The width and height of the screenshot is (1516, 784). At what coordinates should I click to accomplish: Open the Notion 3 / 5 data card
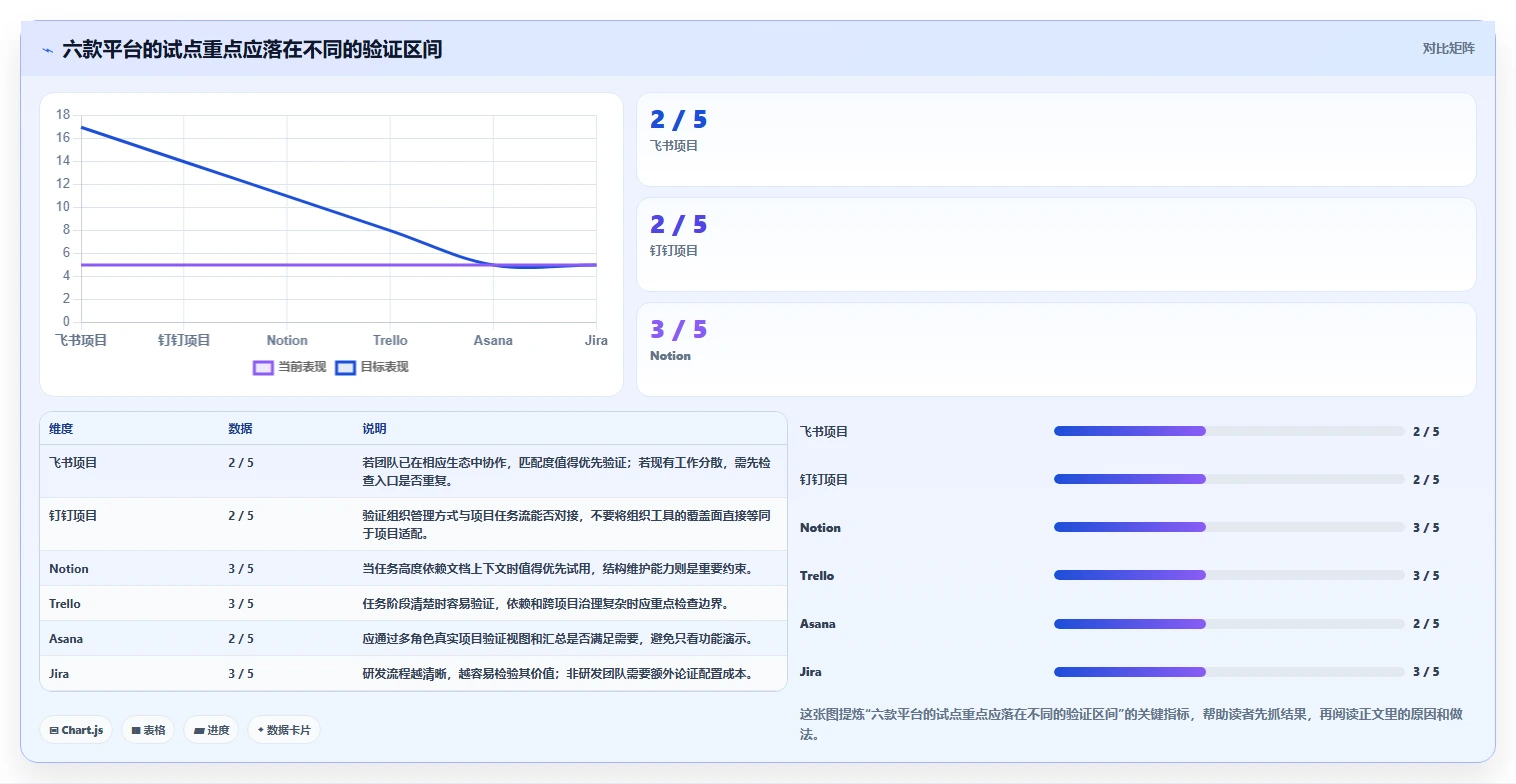coord(1056,350)
